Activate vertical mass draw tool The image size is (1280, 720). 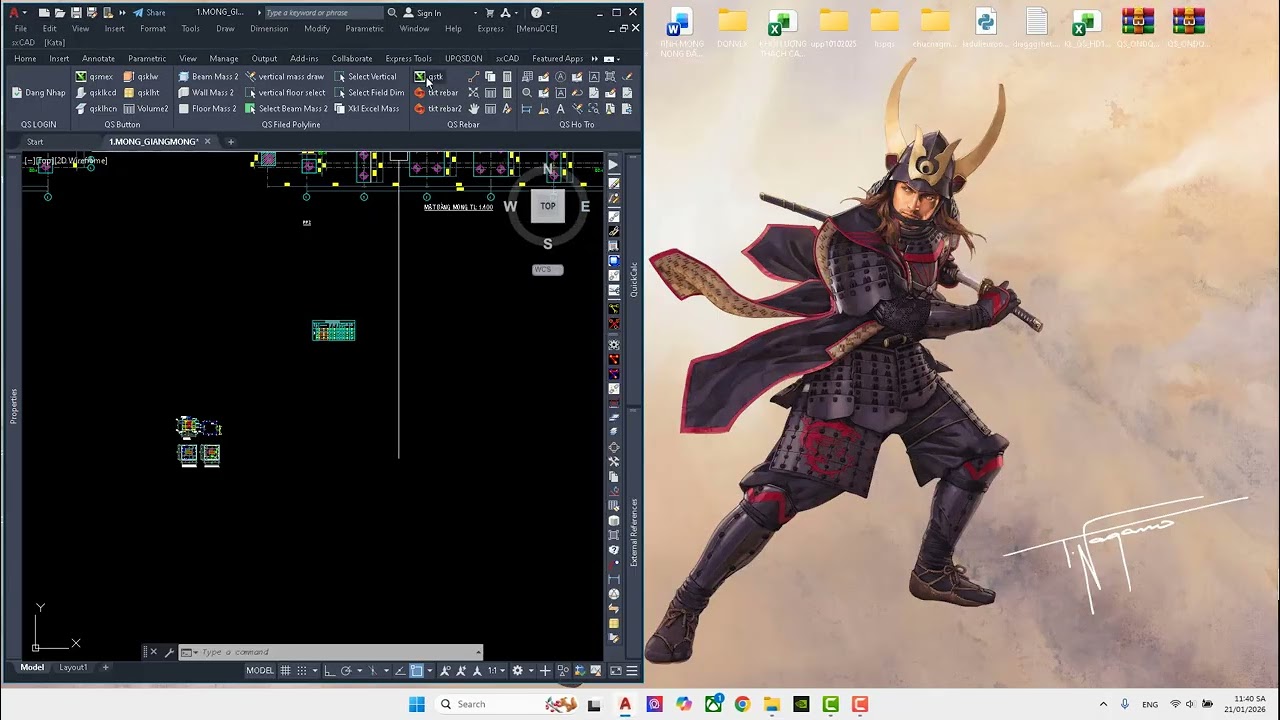(285, 77)
